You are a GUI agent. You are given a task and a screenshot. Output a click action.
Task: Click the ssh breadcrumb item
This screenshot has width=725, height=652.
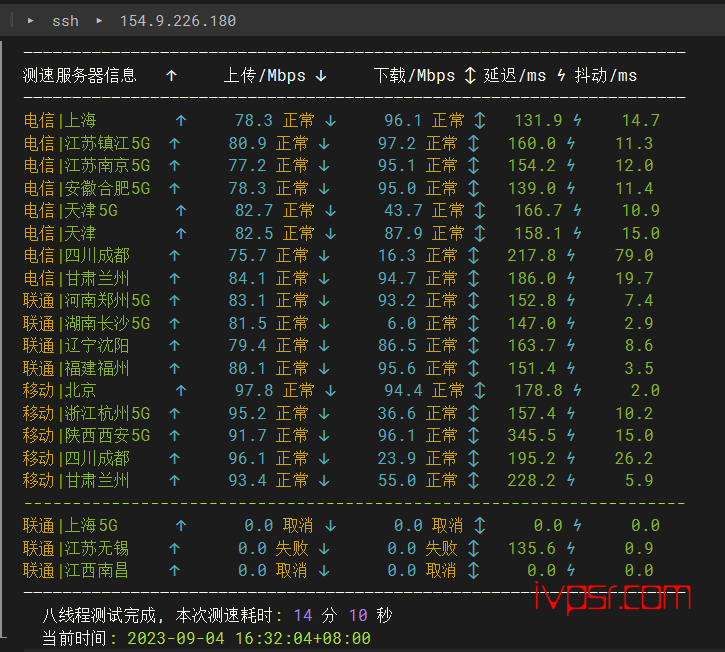tap(65, 21)
